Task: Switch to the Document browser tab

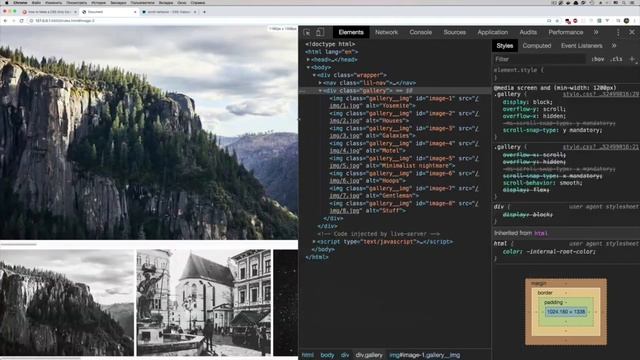Action: pyautogui.click(x=109, y=12)
